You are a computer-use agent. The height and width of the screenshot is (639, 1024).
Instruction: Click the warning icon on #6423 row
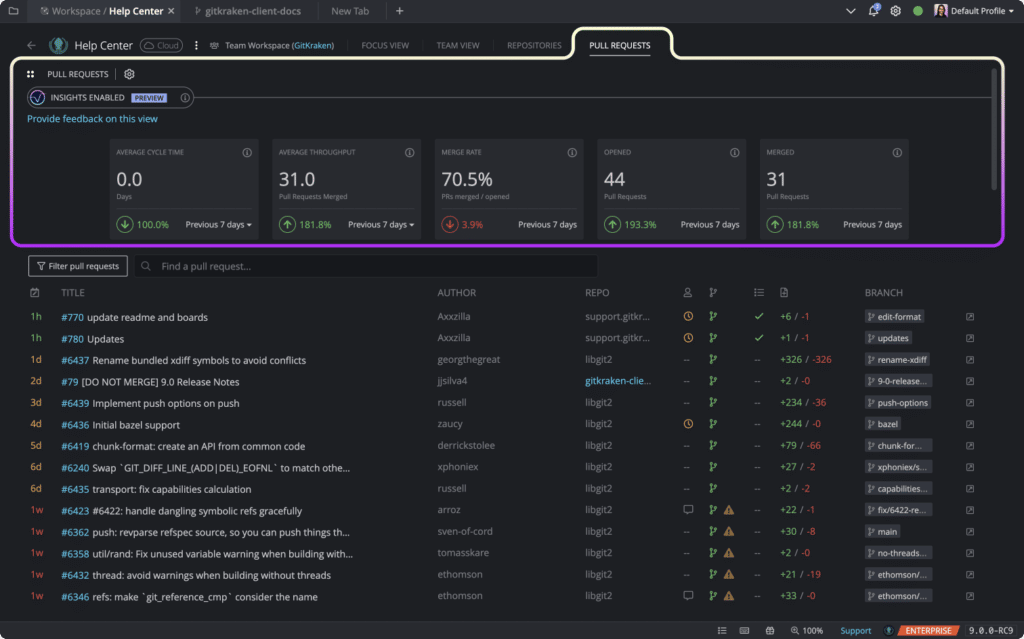click(729, 510)
